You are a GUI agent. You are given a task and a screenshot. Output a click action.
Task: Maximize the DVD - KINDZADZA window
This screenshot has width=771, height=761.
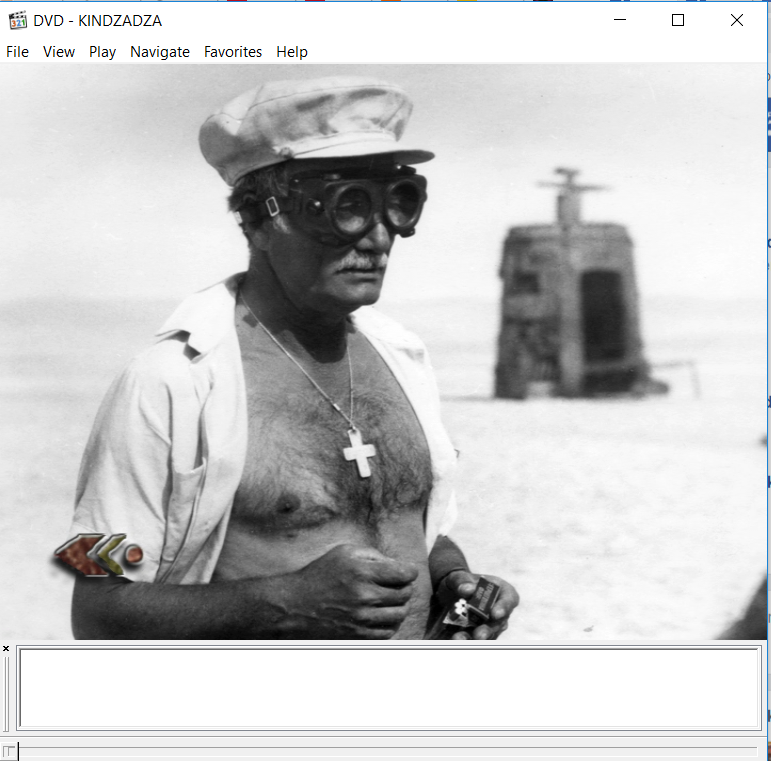(x=678, y=20)
